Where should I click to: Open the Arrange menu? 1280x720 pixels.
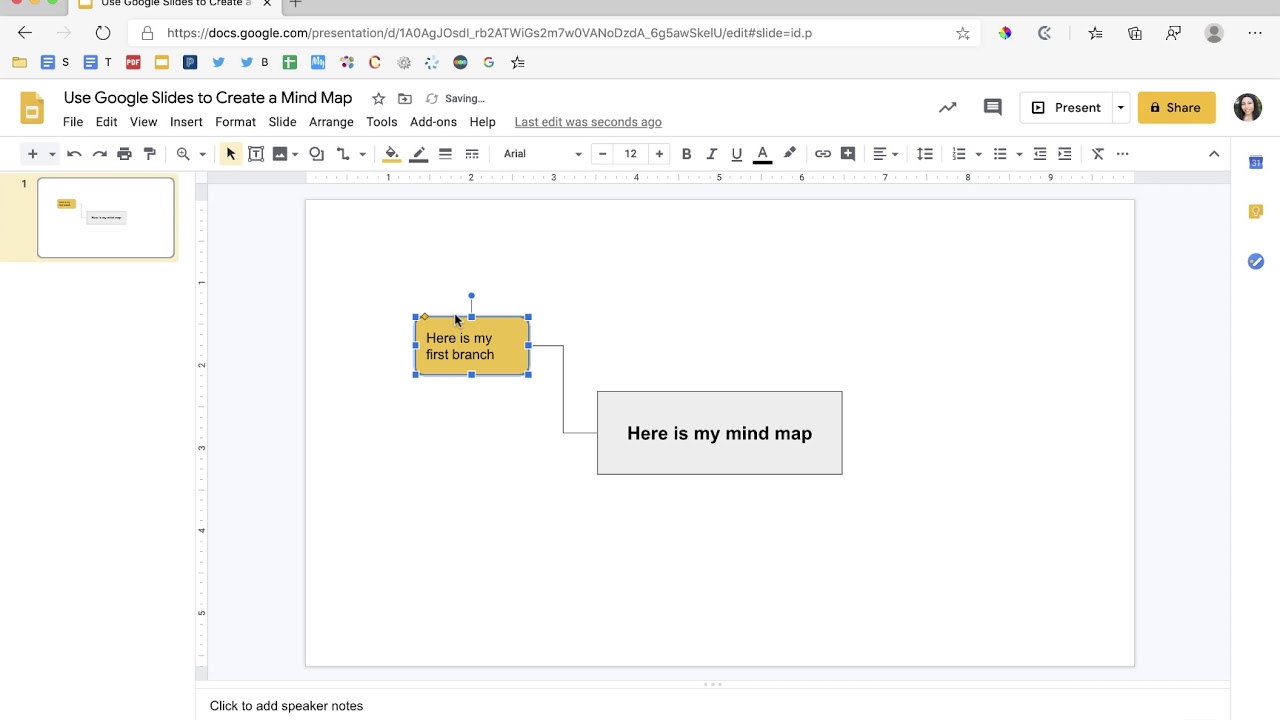331,122
